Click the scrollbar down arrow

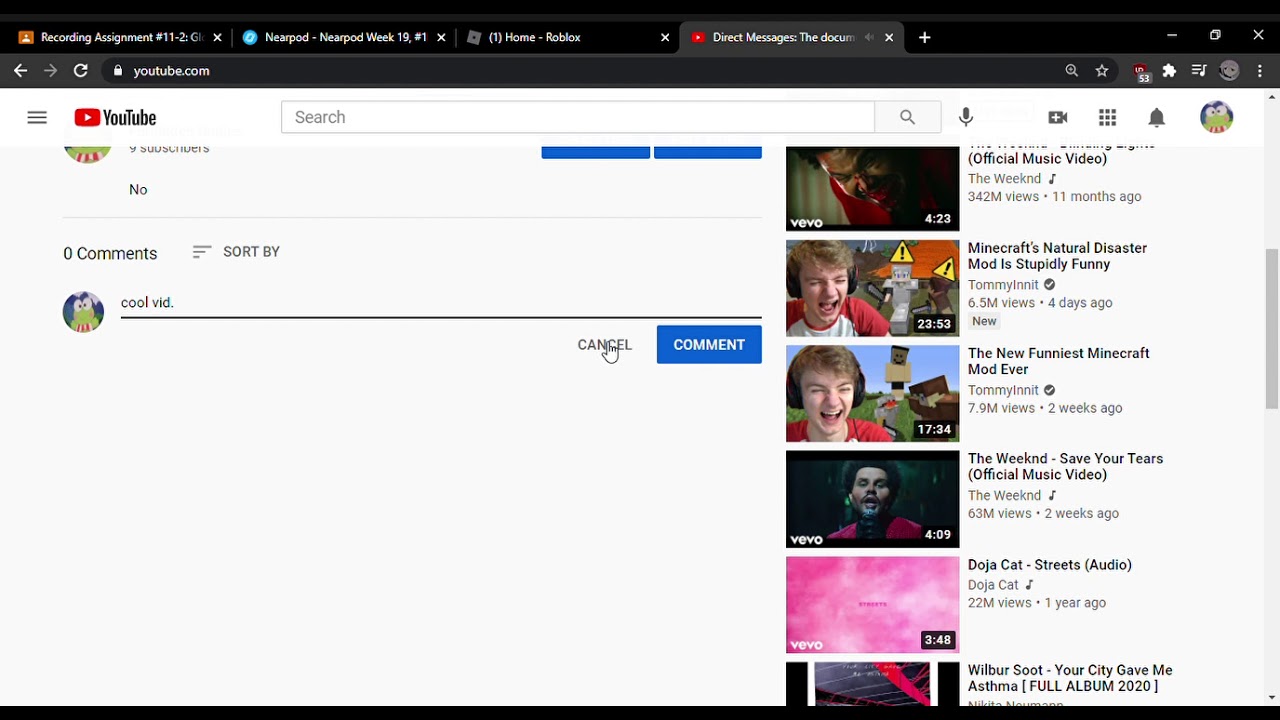click(x=1272, y=697)
